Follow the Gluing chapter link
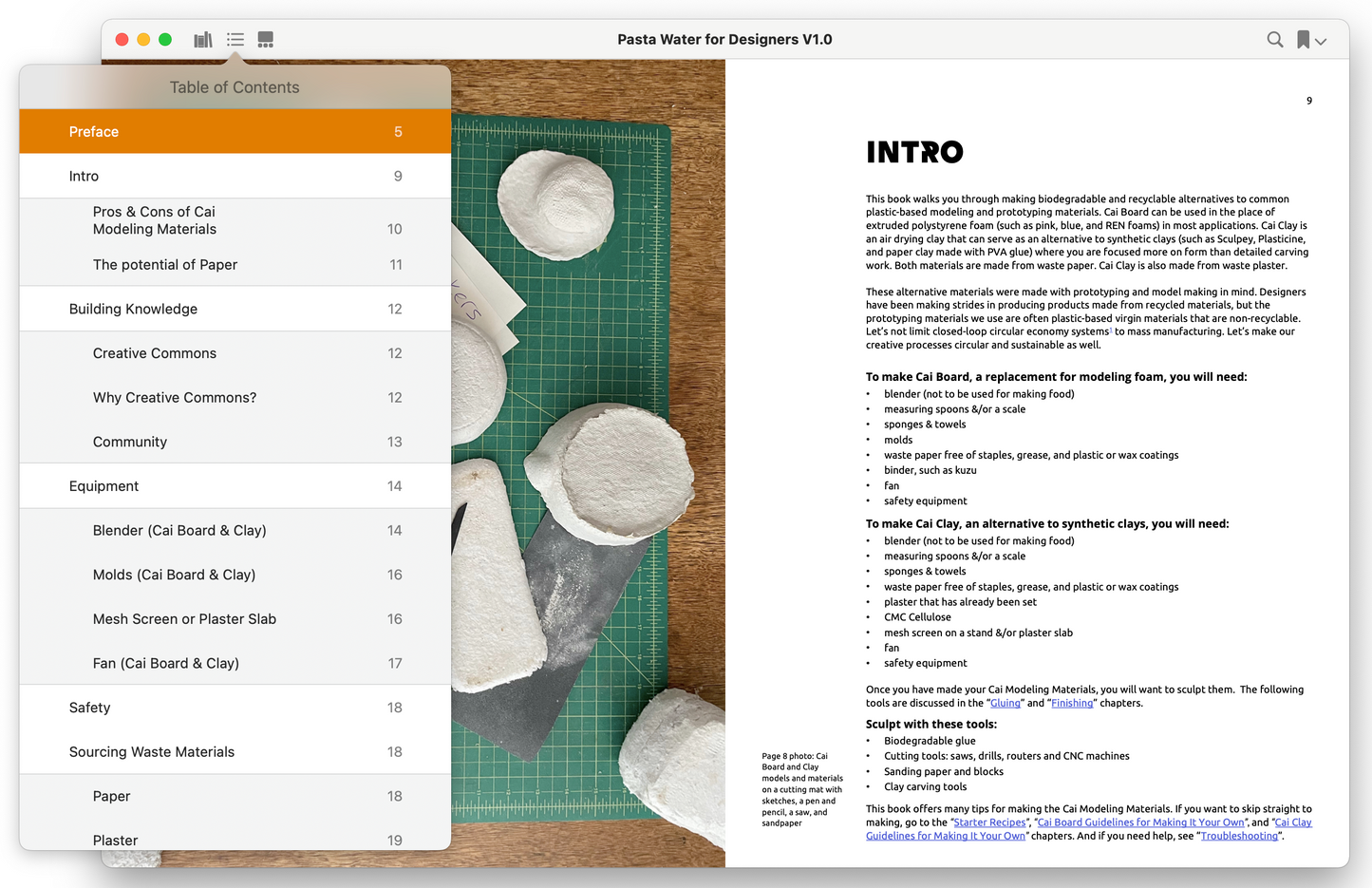The image size is (1372, 888). 1005,704
